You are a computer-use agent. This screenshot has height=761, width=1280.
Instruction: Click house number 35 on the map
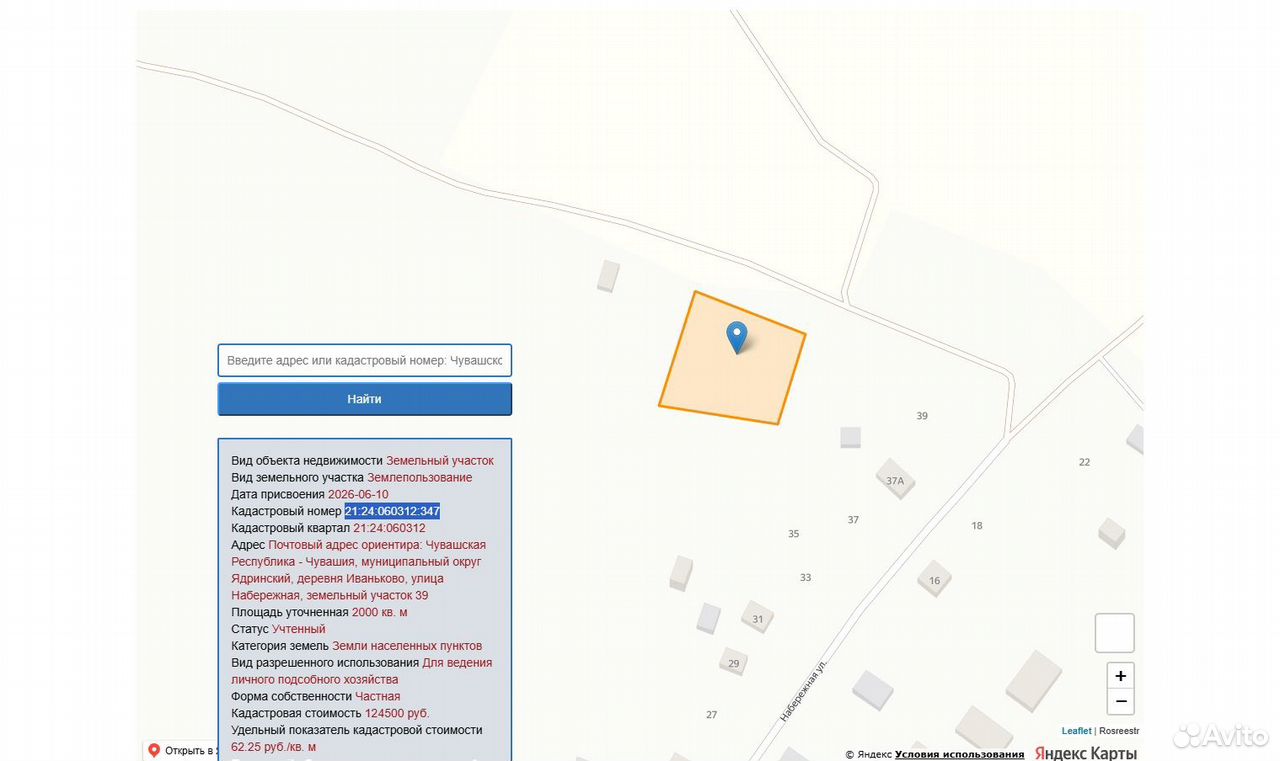(793, 534)
